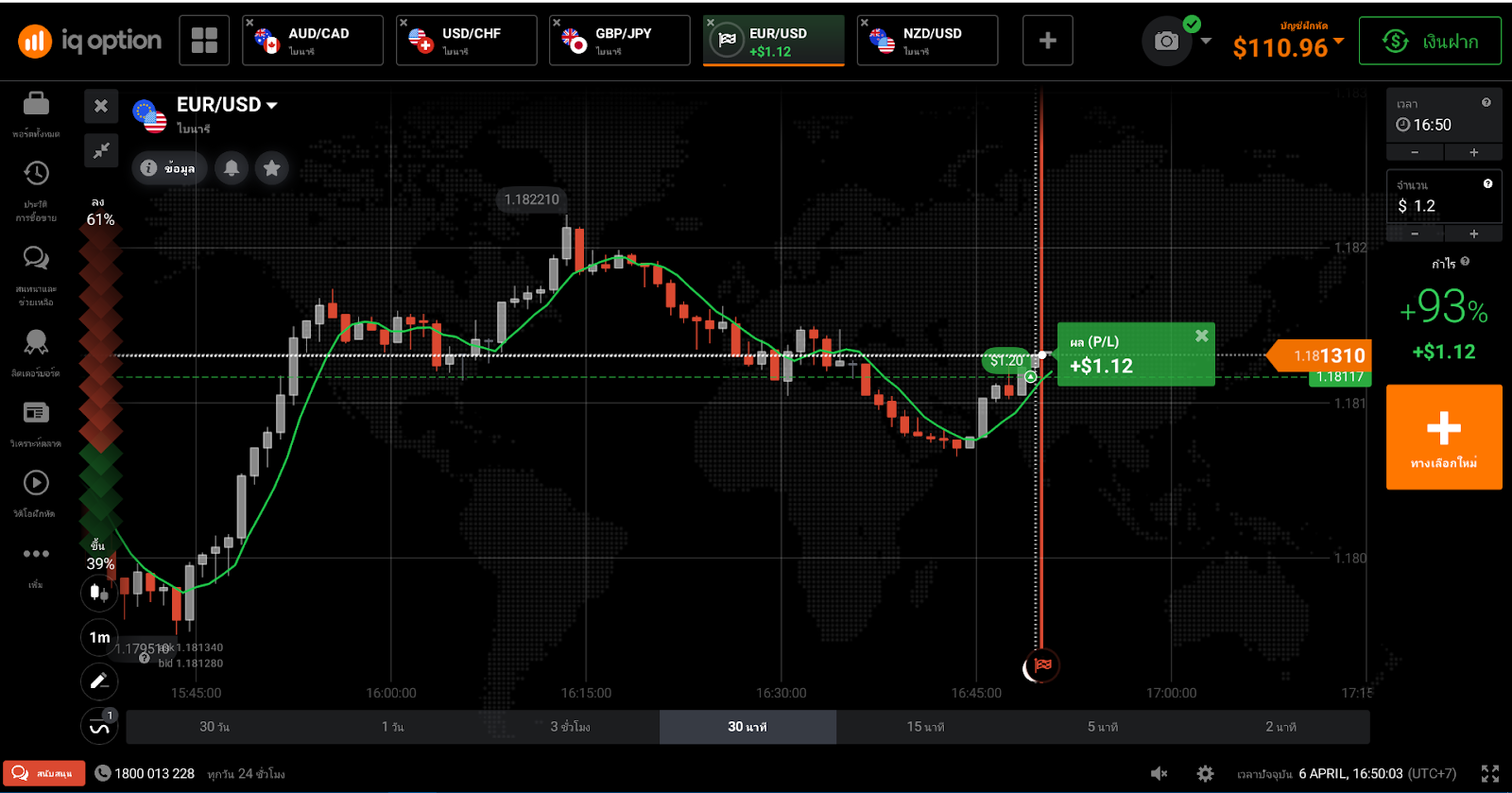Switch to the USD/CHF tab
1512x793 pixels.
coord(467,41)
